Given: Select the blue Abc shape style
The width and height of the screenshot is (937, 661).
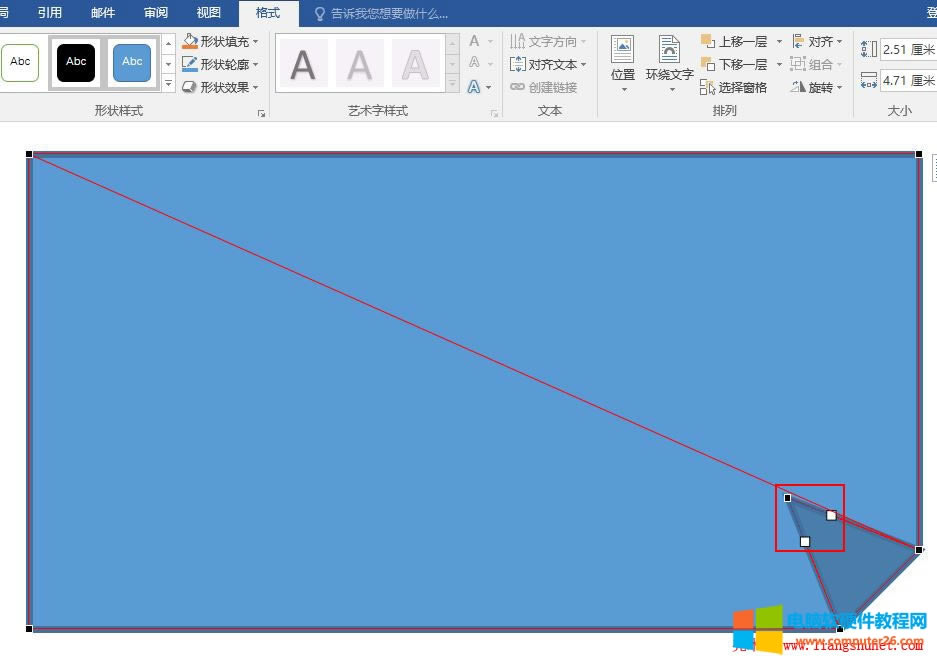Looking at the screenshot, I should pyautogui.click(x=132, y=62).
